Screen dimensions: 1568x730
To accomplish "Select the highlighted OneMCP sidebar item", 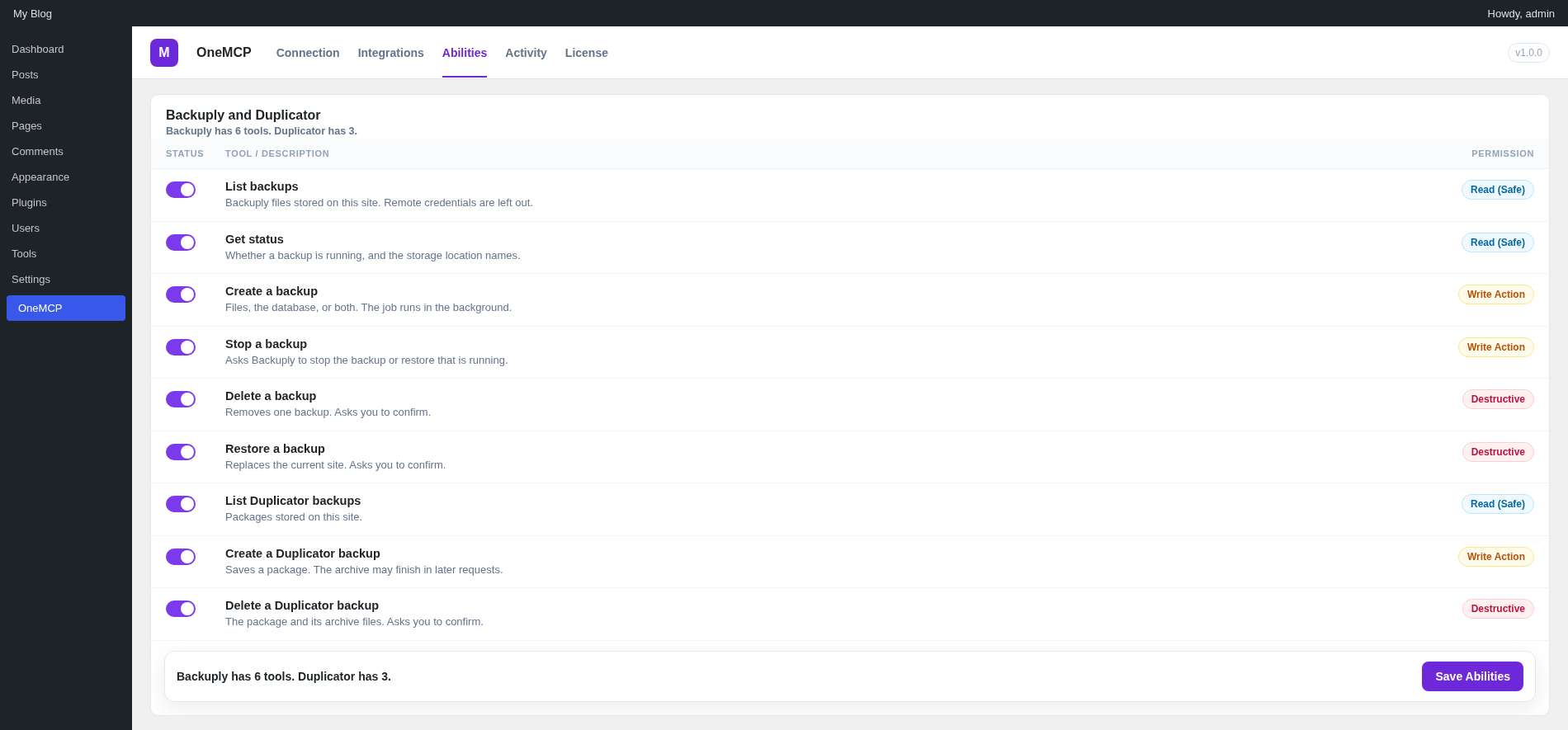I will [x=66, y=308].
